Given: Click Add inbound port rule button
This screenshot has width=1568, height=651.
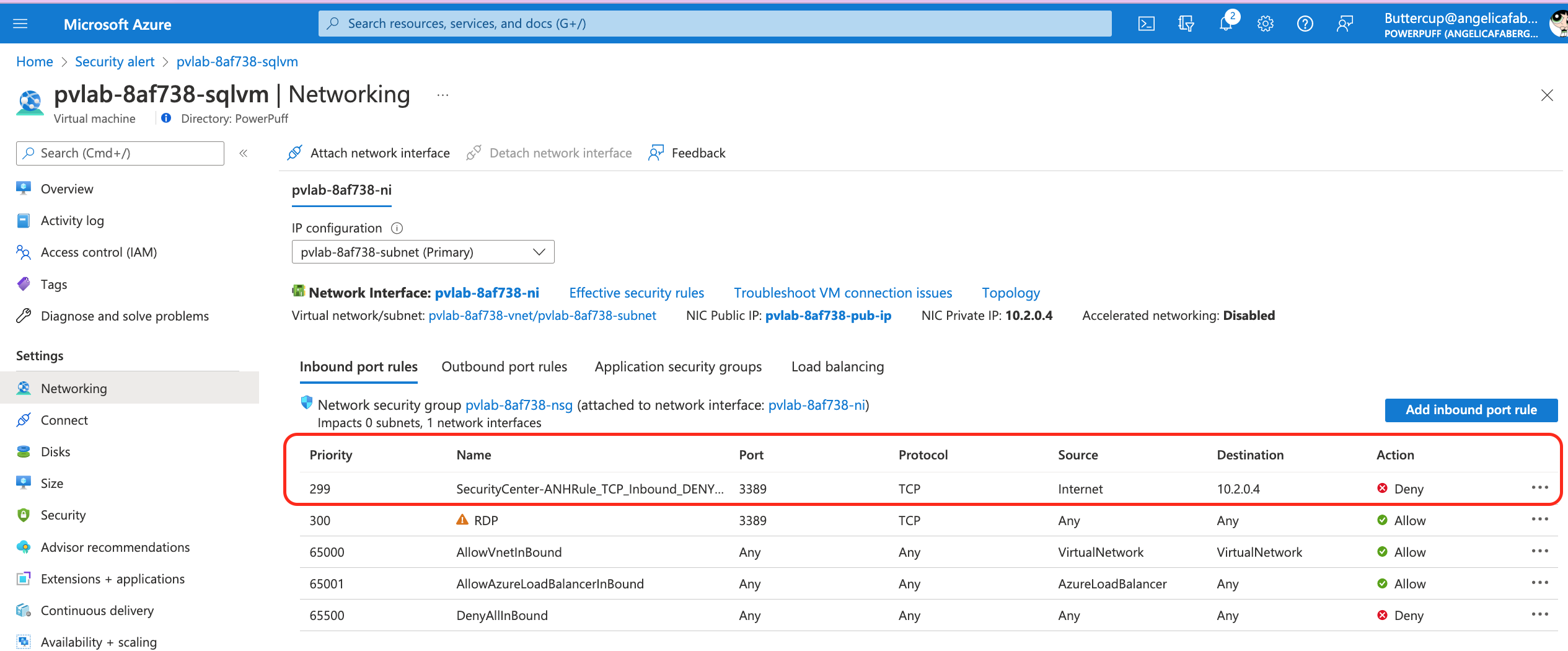Looking at the screenshot, I should point(1471,410).
